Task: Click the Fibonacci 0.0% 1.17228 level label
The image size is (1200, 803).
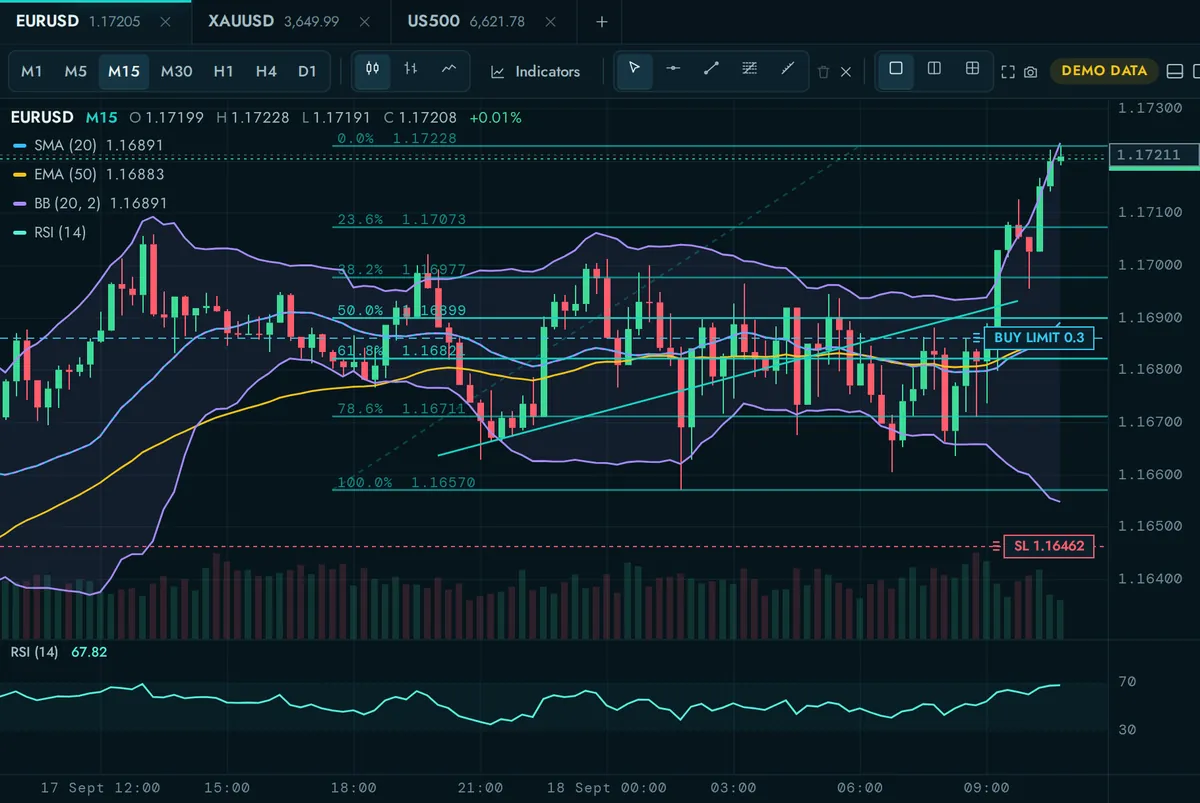Action: coord(397,139)
